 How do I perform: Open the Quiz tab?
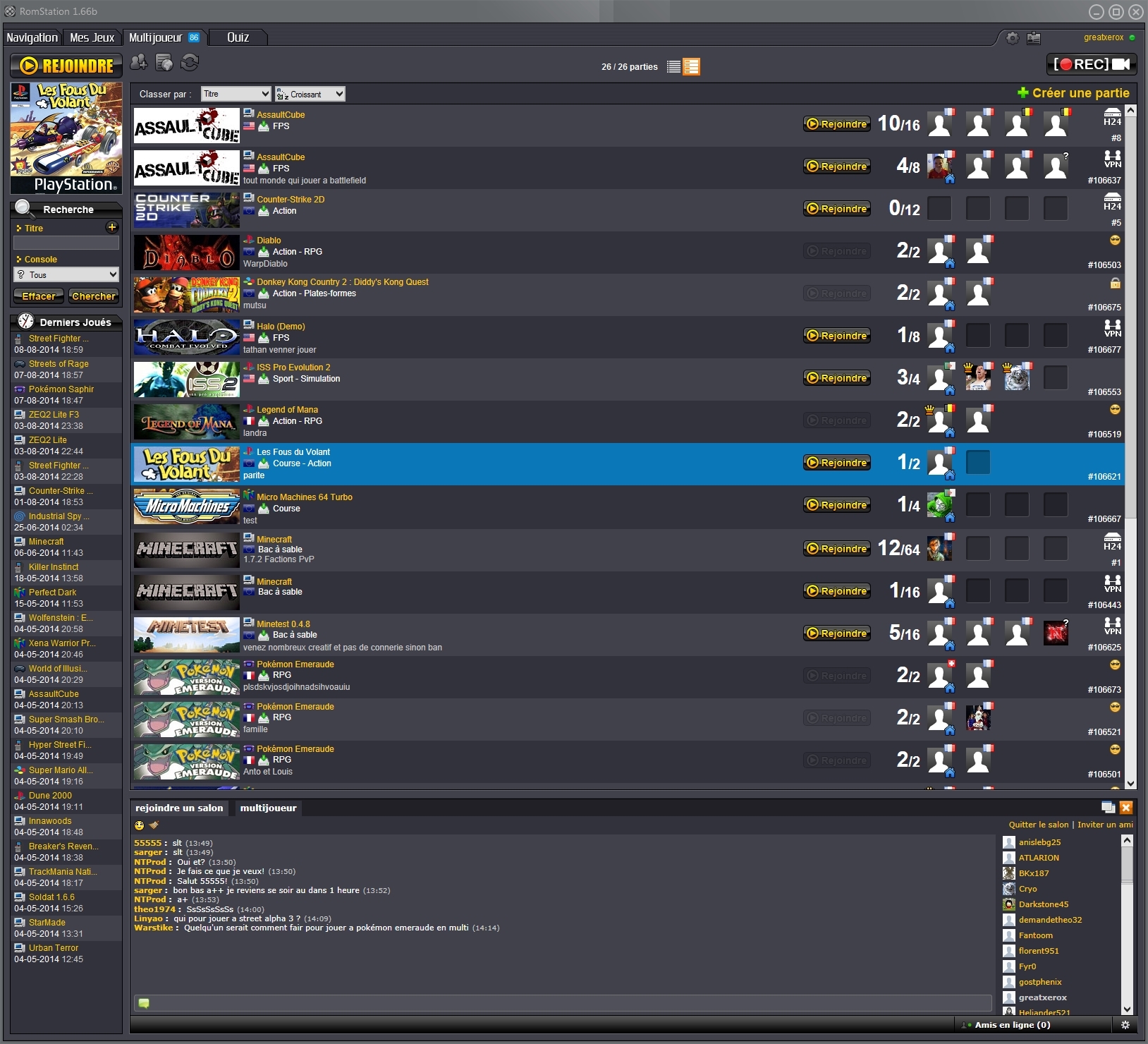click(x=238, y=37)
